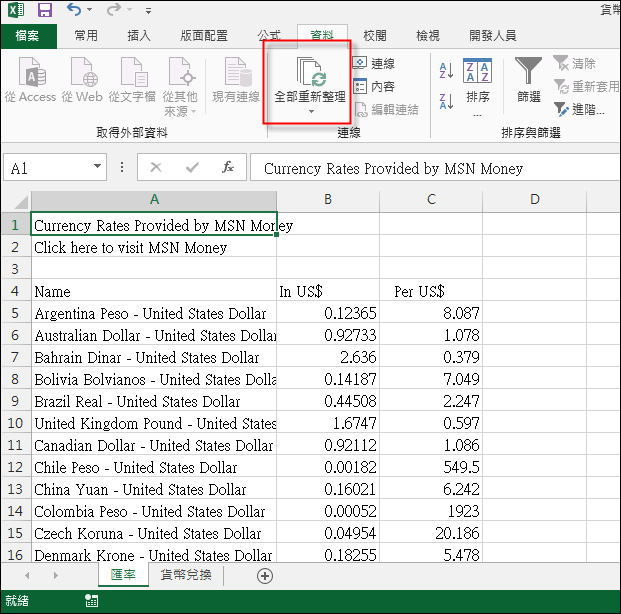Screen dimensions: 621x614
Task: Click the macro record icon in status bar
Action: coord(91,601)
